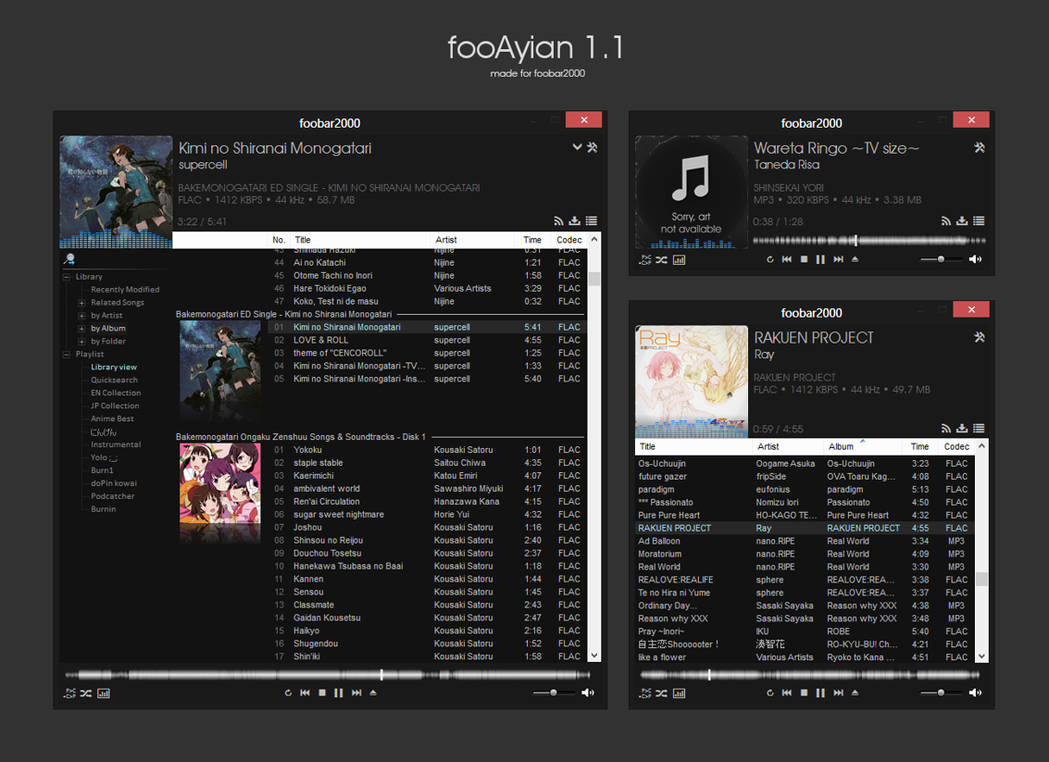Viewport: 1049px width, 762px height.
Task: Enable shuffle in the main player
Action: click(x=87, y=692)
